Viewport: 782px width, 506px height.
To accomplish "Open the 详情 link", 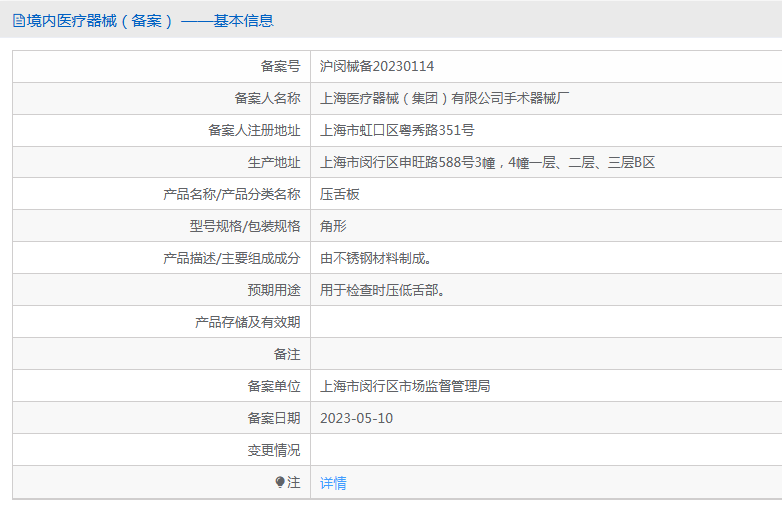I will (333, 483).
